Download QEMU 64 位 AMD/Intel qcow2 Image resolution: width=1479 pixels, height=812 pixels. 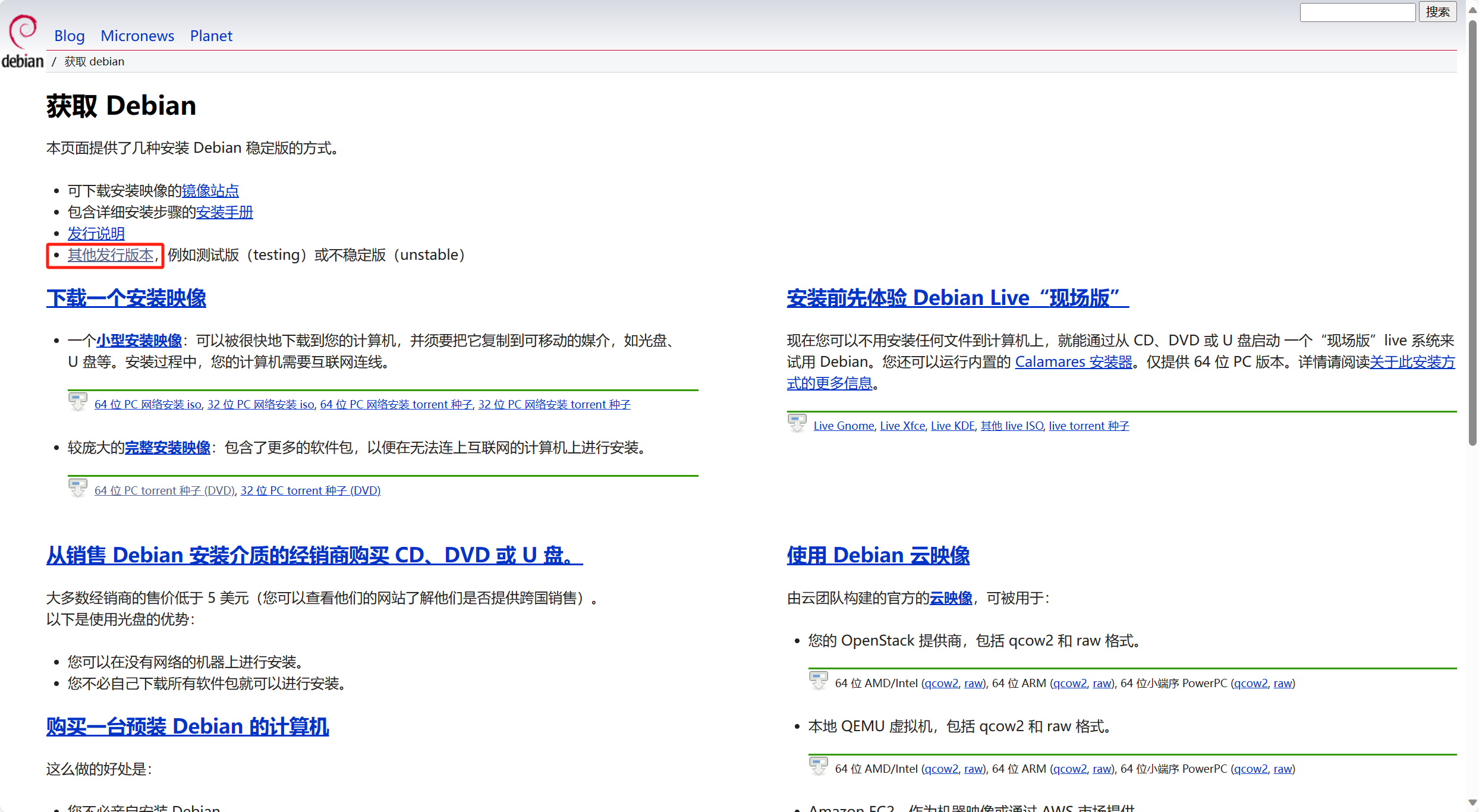tap(942, 769)
